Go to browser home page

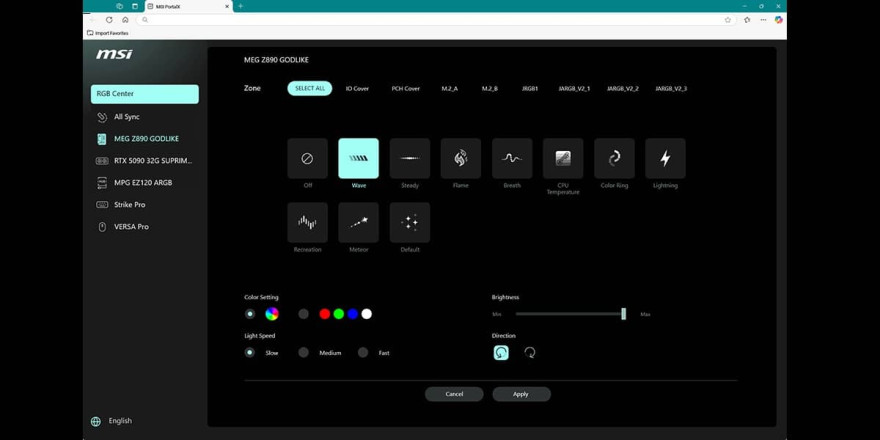[x=125, y=20]
